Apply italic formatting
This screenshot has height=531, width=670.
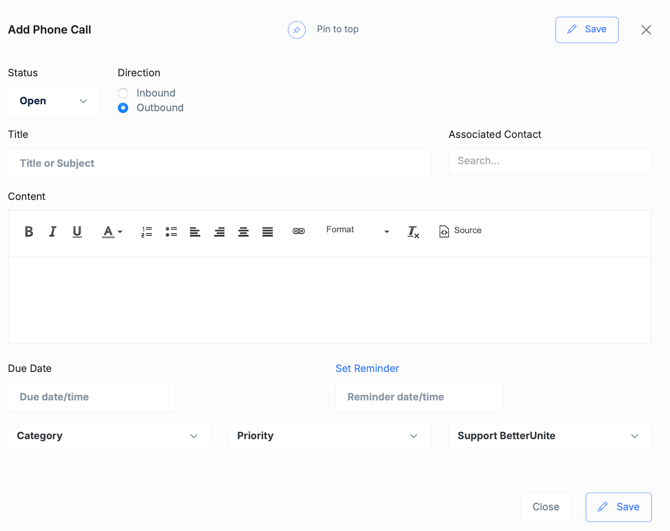[53, 231]
